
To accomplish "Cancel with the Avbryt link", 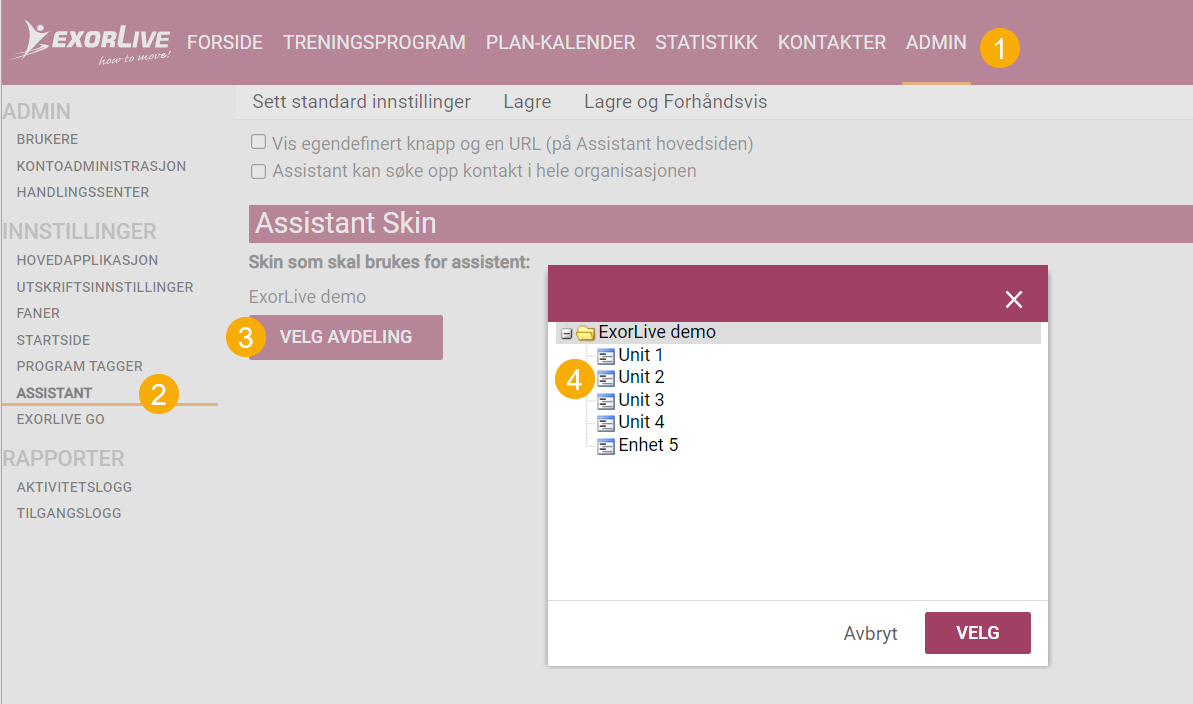I will tap(870, 633).
